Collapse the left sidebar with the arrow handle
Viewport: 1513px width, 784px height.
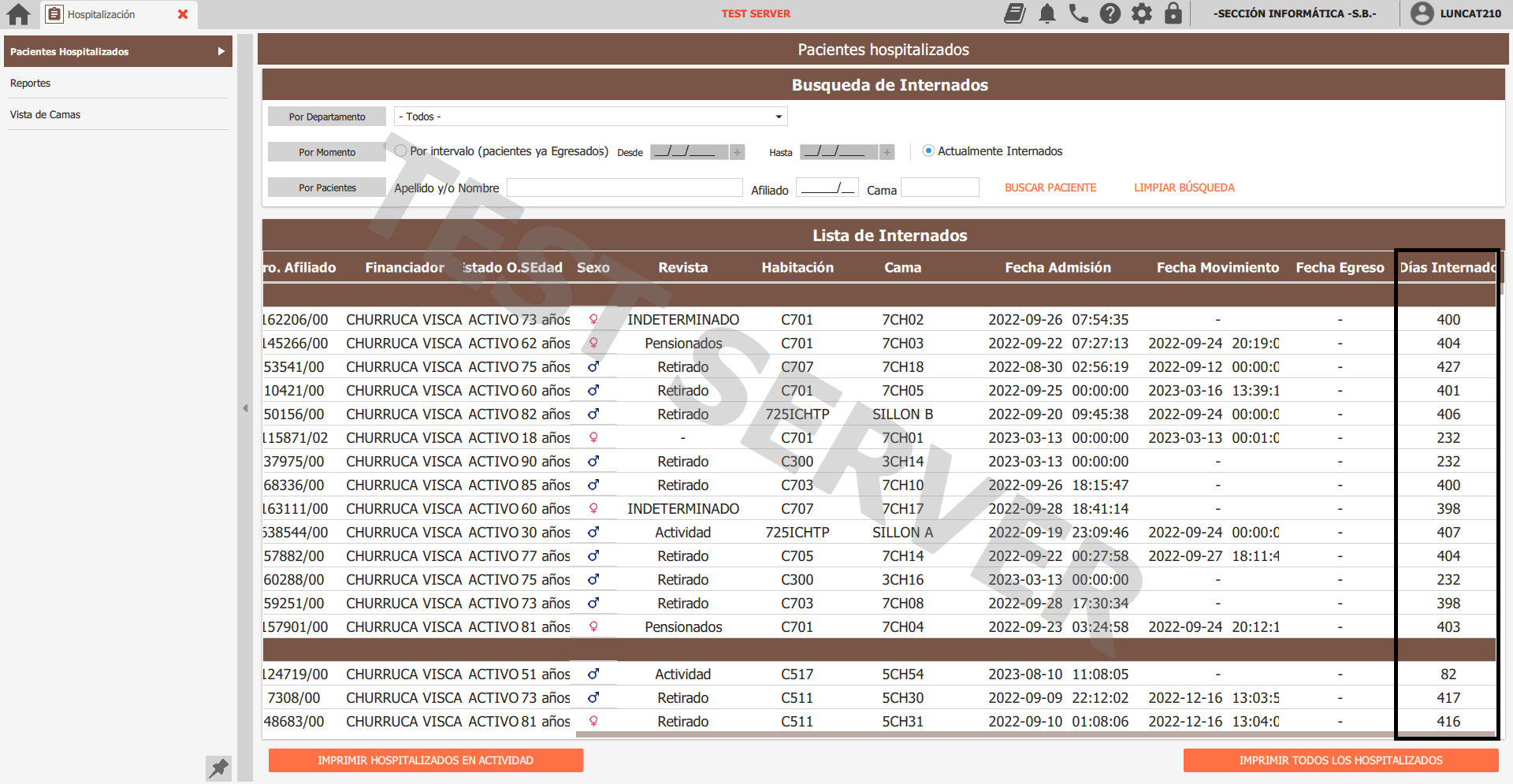(245, 408)
